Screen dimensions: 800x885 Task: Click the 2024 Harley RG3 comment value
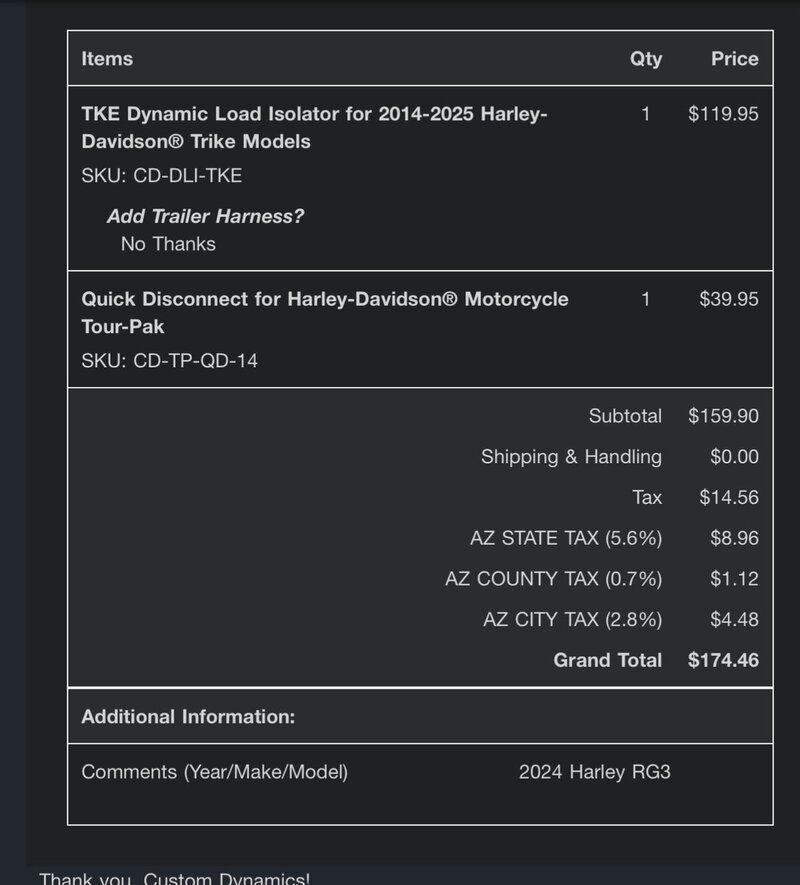[594, 772]
